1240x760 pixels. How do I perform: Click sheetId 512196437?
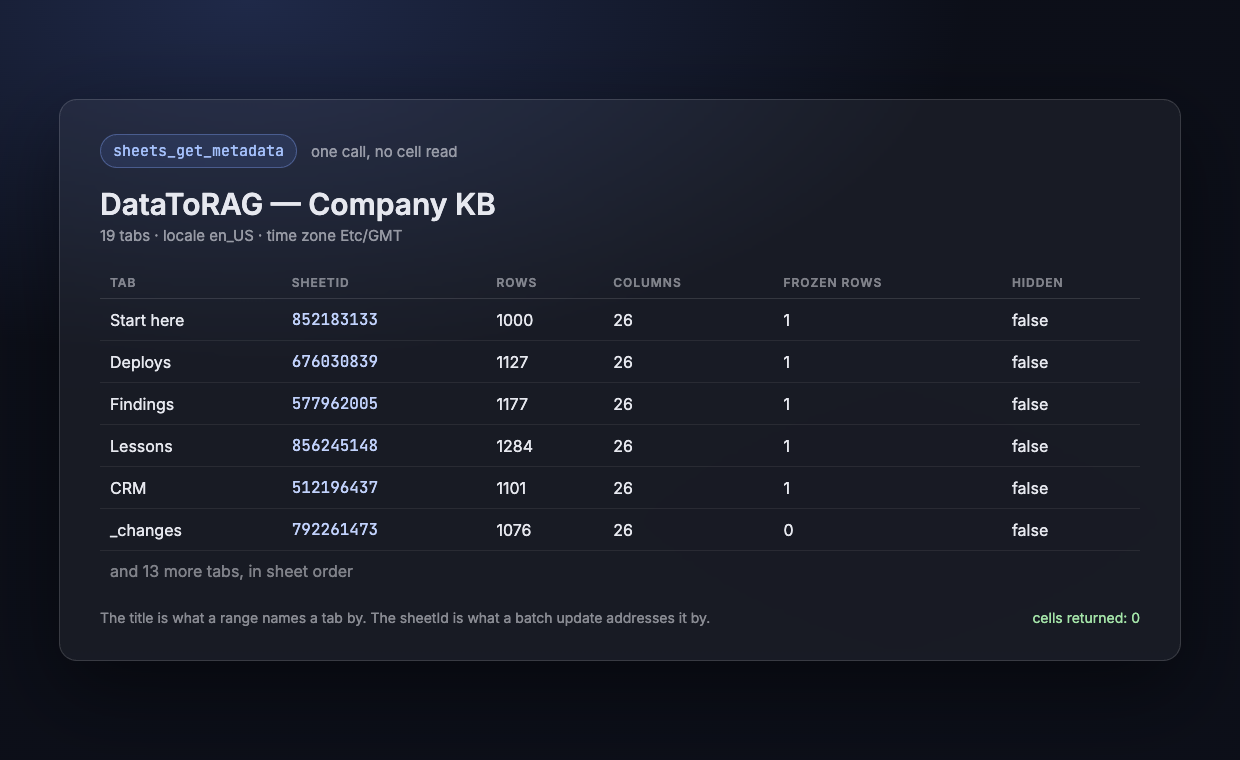[x=335, y=488]
